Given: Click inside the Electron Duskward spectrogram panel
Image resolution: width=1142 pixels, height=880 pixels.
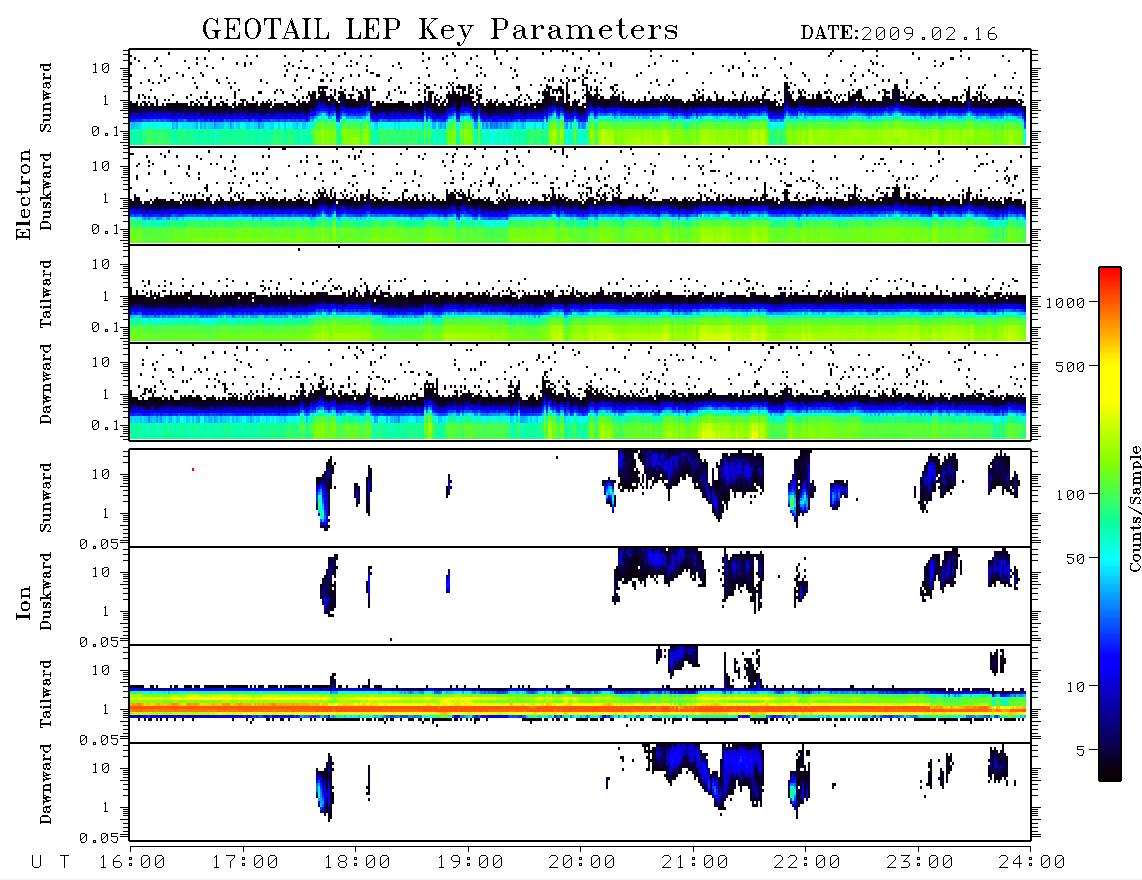Looking at the screenshot, I should click(580, 195).
